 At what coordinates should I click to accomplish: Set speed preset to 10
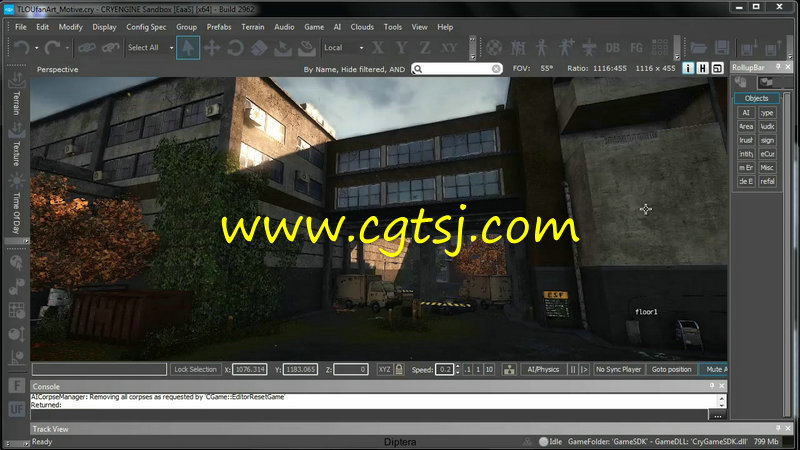[x=489, y=369]
